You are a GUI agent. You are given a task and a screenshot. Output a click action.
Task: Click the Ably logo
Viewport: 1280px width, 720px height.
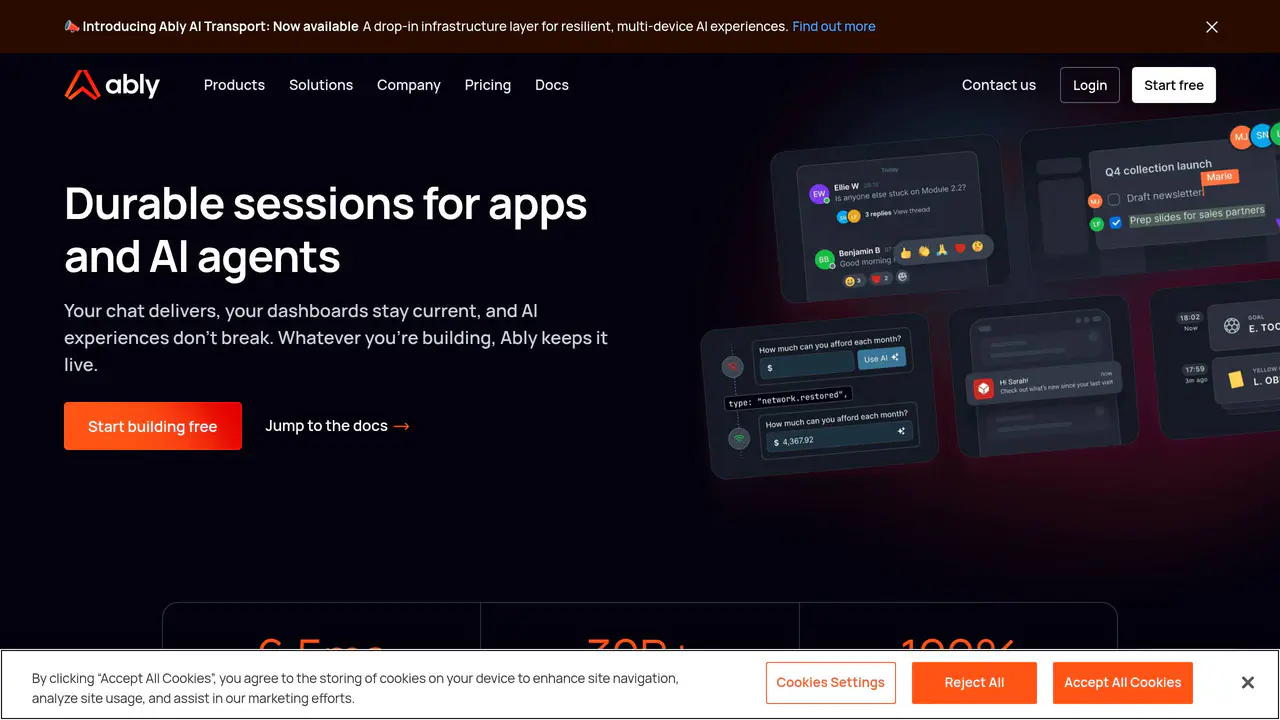112,85
